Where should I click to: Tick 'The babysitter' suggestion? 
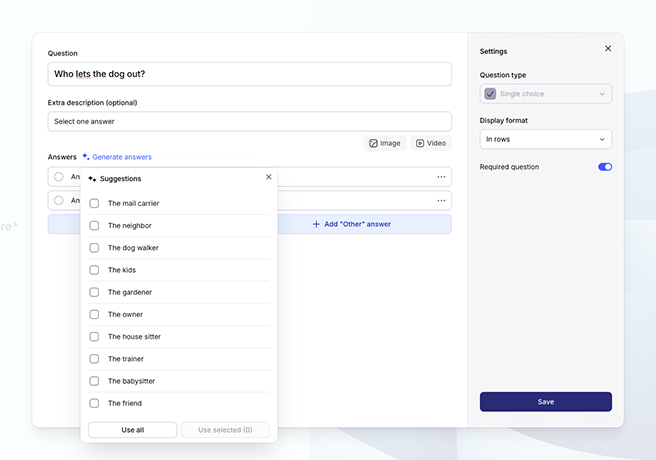coord(94,381)
